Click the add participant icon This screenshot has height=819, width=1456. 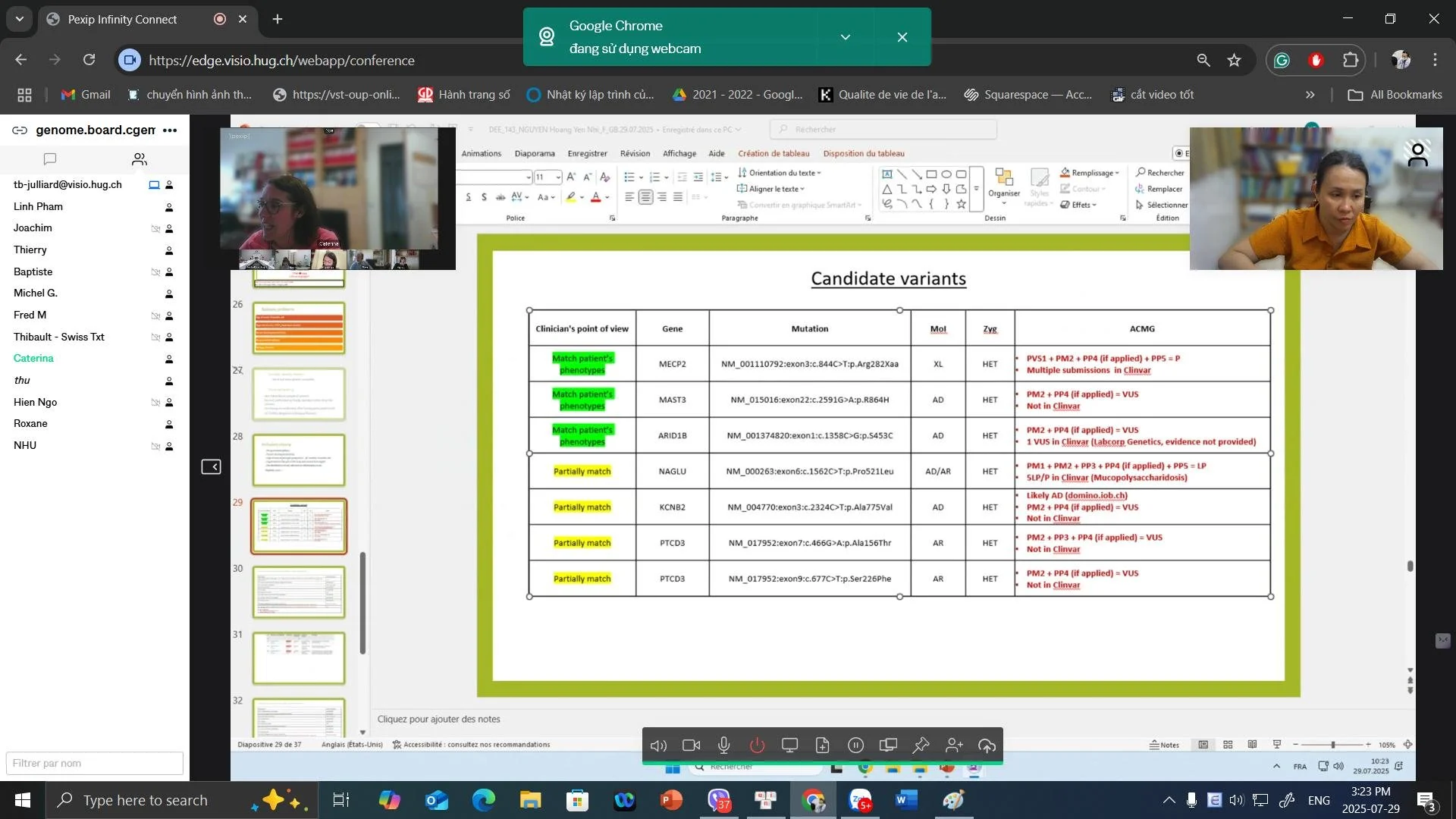[954, 745]
